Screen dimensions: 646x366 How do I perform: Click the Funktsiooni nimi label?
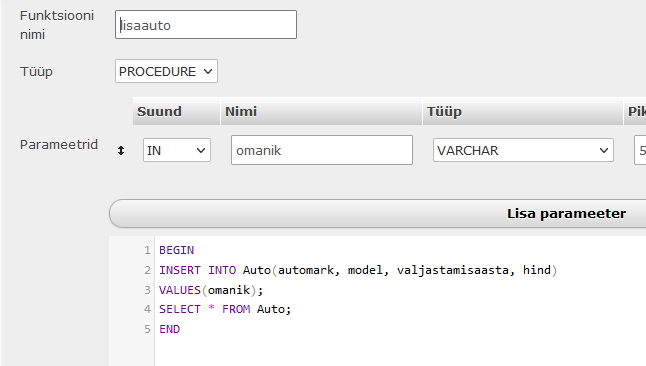(57, 25)
